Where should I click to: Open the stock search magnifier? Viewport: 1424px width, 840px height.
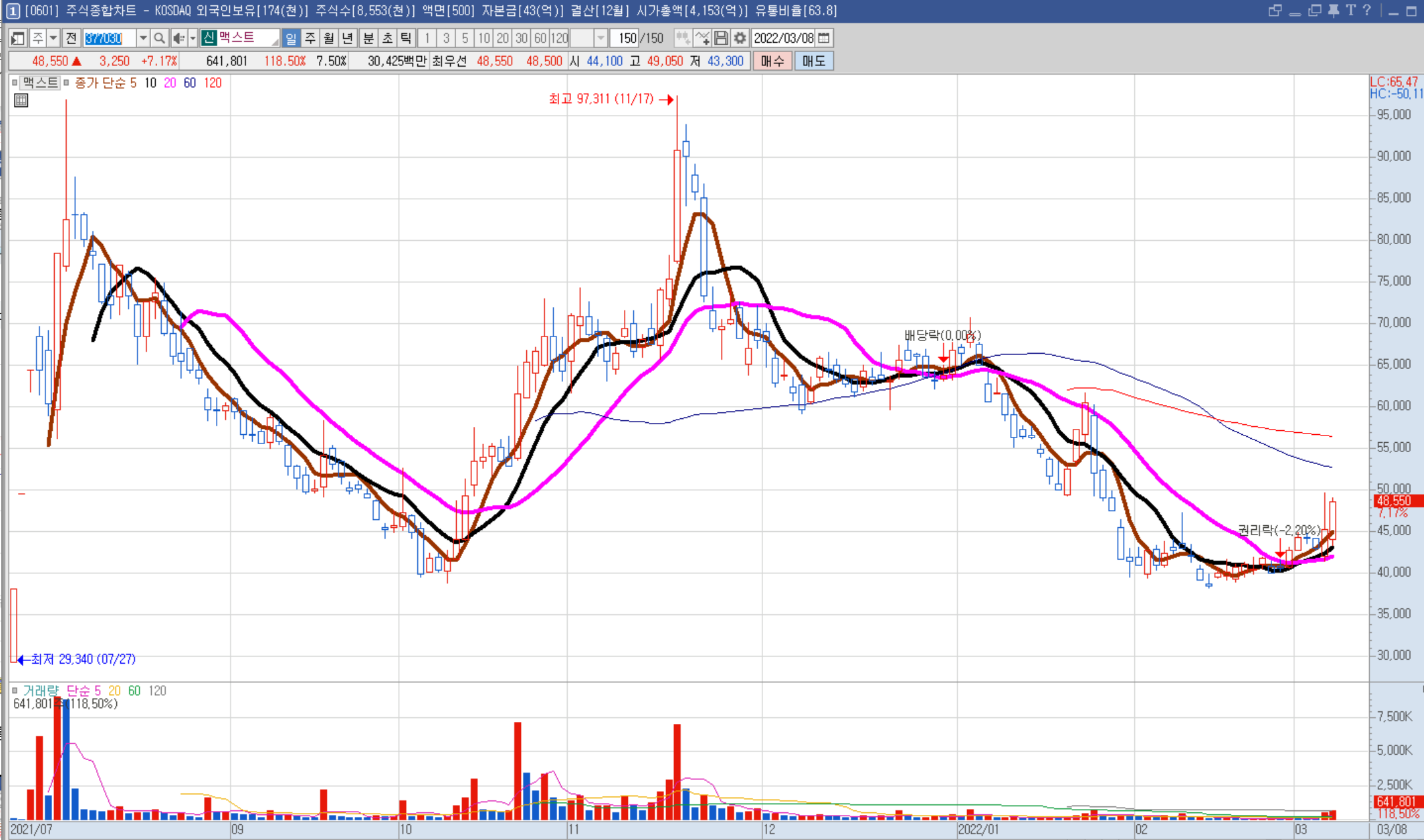158,38
